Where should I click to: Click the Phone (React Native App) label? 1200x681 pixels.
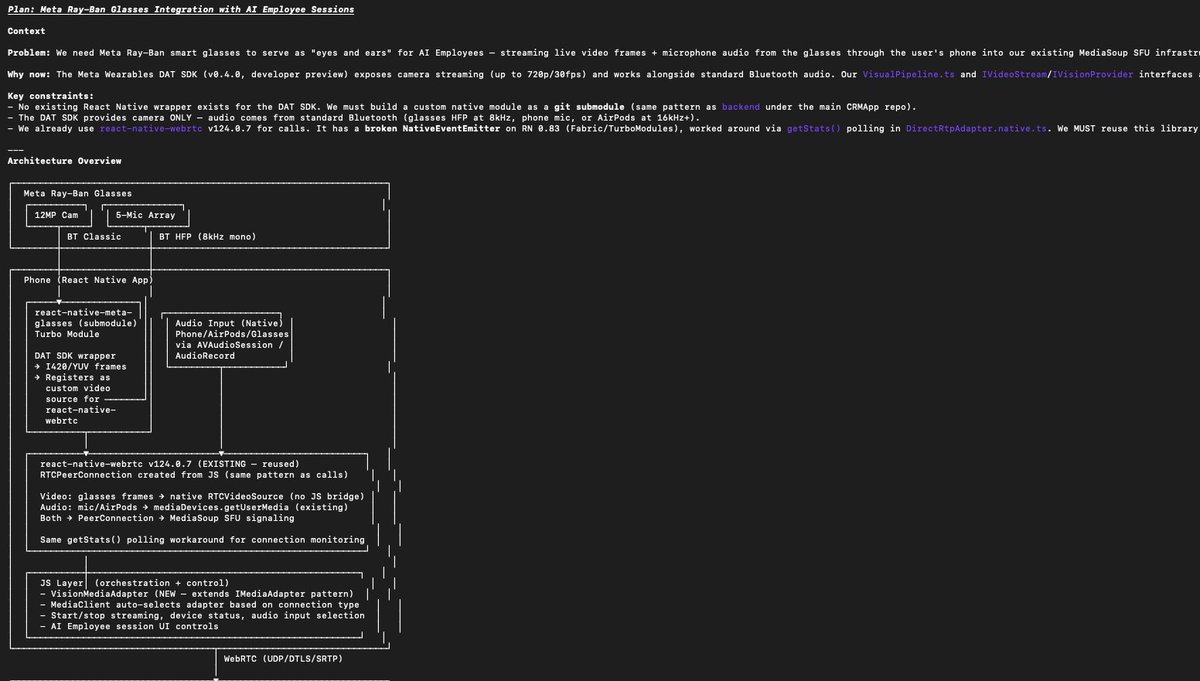88,280
